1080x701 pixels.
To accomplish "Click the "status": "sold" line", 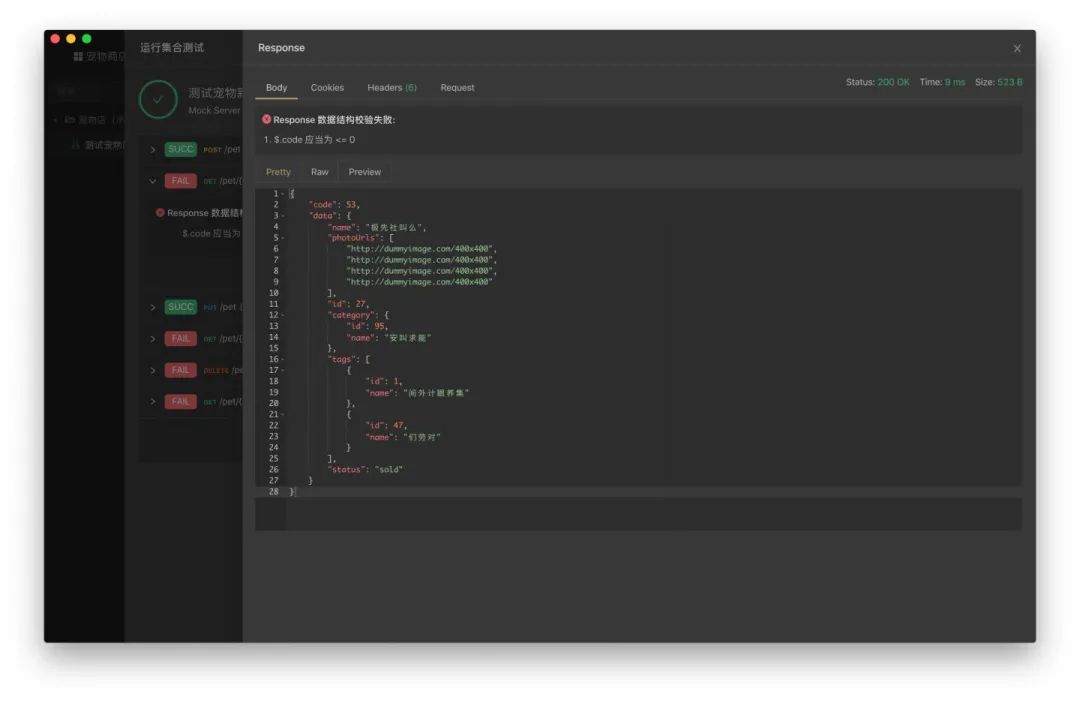I will pyautogui.click(x=365, y=470).
